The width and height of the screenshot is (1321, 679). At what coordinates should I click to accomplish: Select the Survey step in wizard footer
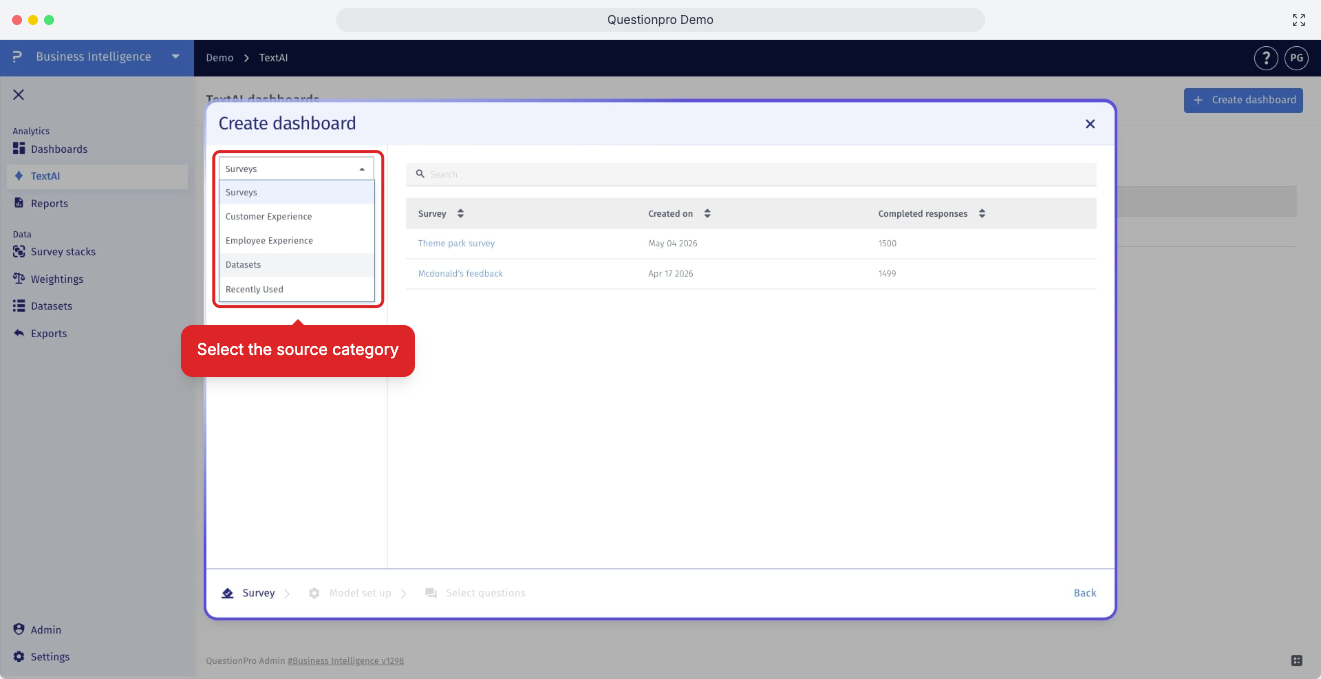click(x=248, y=593)
